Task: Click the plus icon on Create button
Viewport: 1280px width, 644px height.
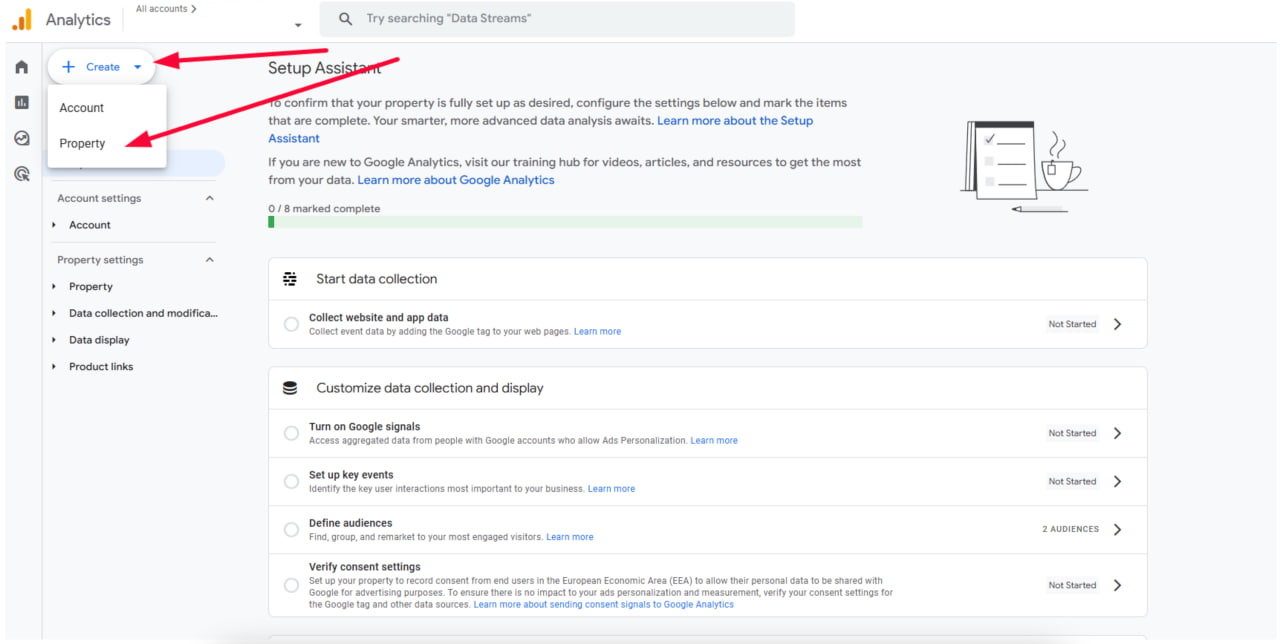Action: (x=68, y=67)
